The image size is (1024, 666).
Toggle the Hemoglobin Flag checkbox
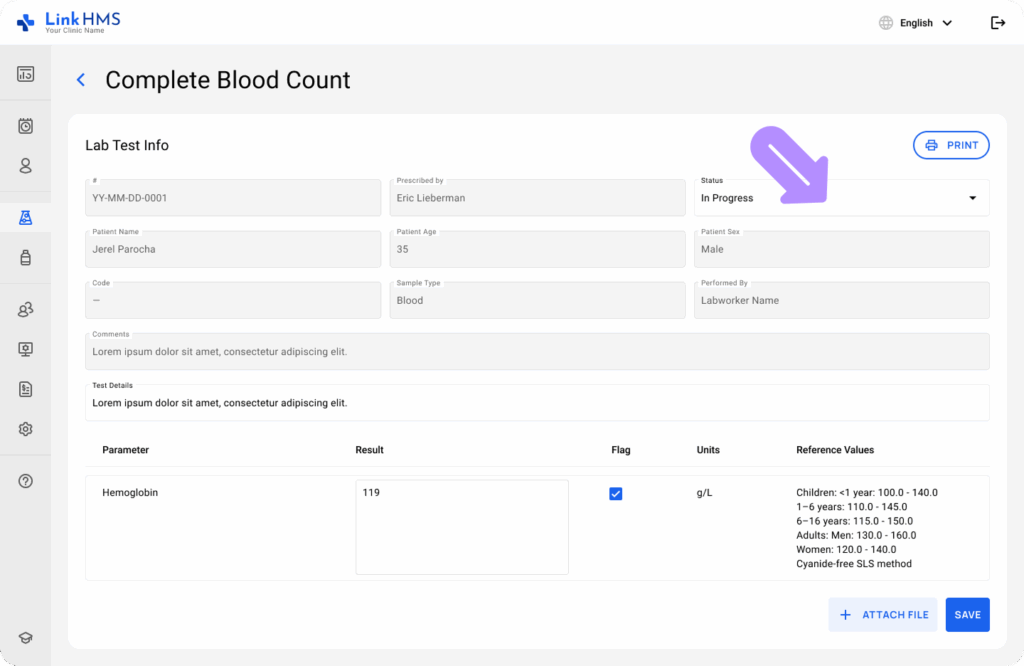[616, 494]
